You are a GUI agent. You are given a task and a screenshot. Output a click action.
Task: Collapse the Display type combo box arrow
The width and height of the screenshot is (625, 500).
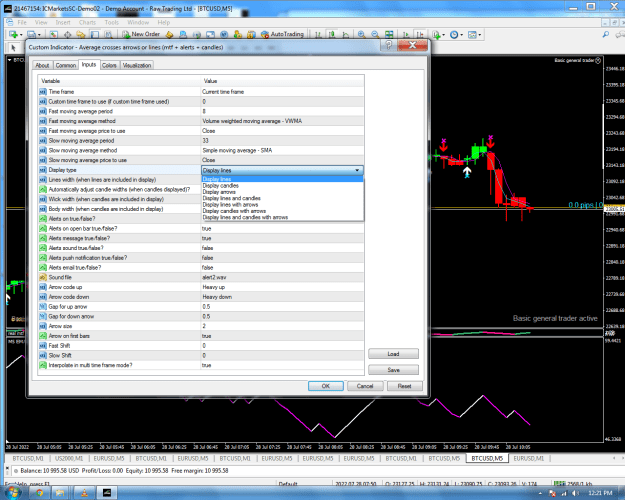coord(358,170)
